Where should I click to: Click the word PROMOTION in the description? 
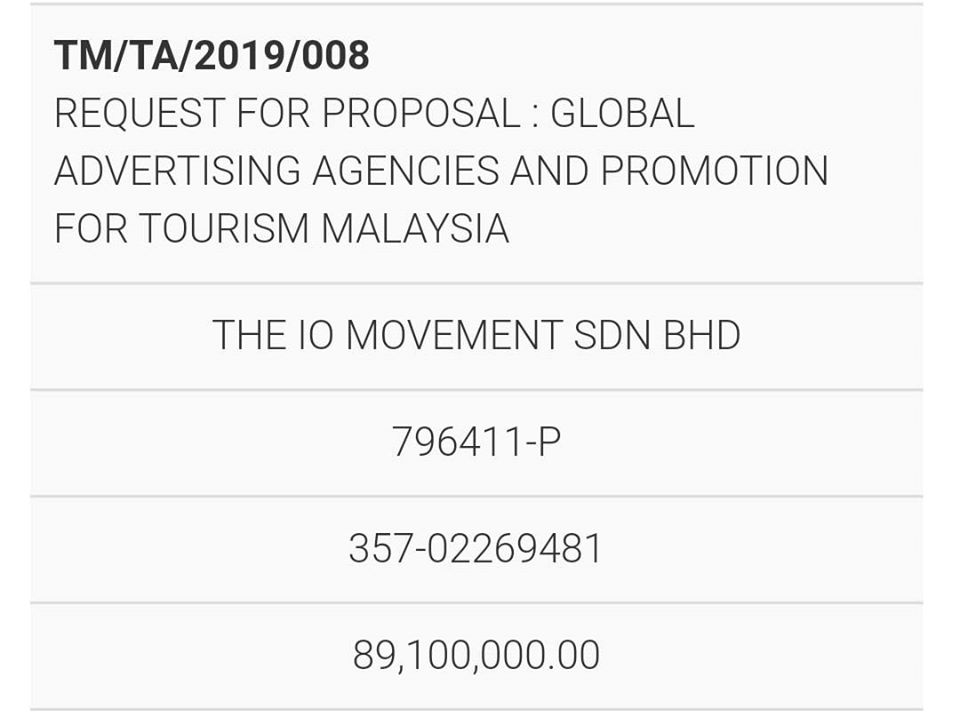pyautogui.click(x=714, y=171)
